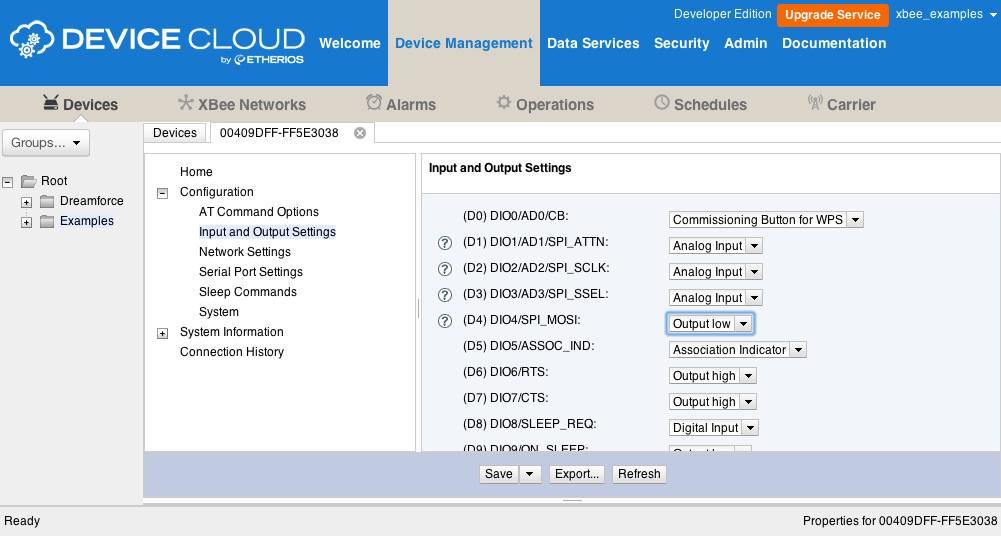Viewport: 1001px width, 536px height.
Task: Click the Ready status text
Action: coord(22,521)
